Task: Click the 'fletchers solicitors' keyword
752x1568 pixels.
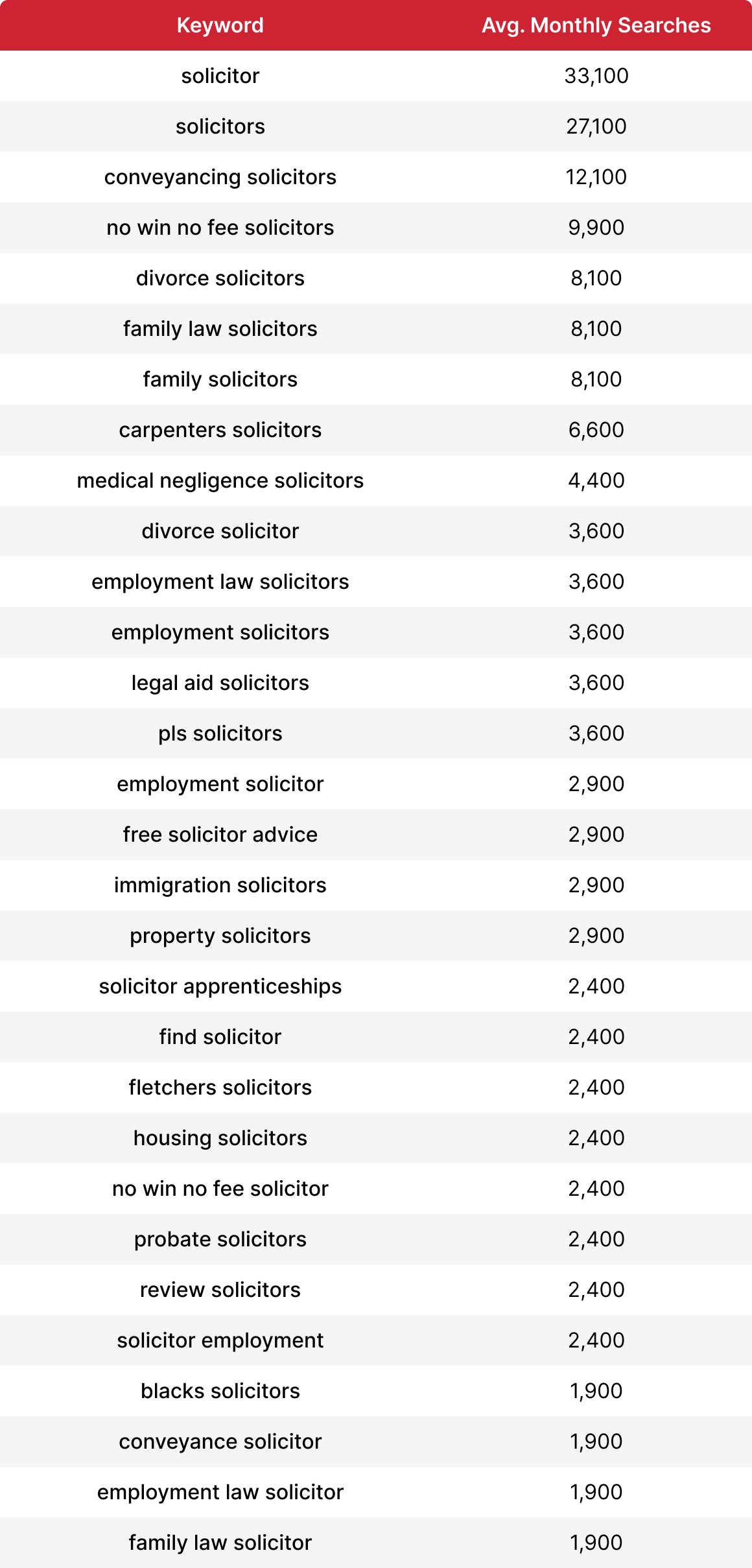Action: 220,1087
